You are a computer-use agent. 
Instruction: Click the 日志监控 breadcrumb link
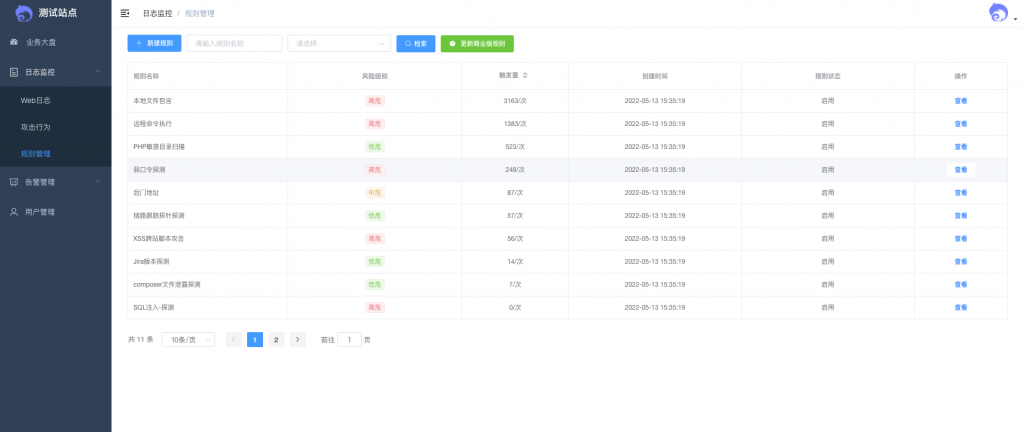(157, 13)
